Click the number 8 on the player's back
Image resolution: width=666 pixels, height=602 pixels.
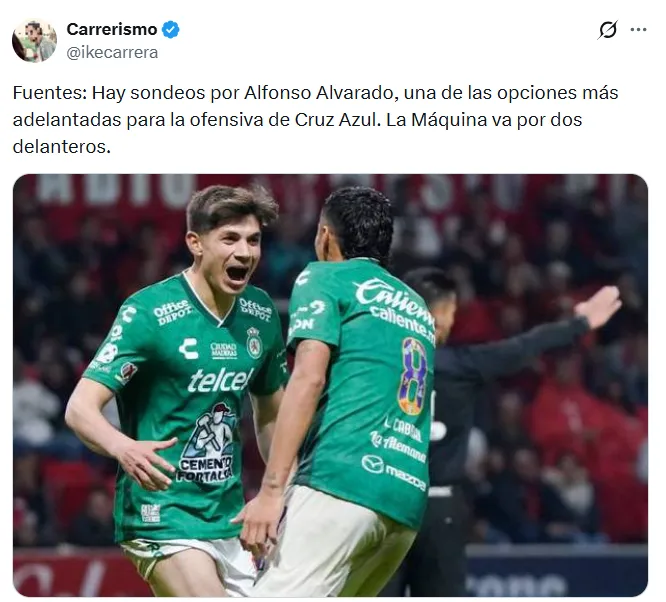[x=413, y=376]
